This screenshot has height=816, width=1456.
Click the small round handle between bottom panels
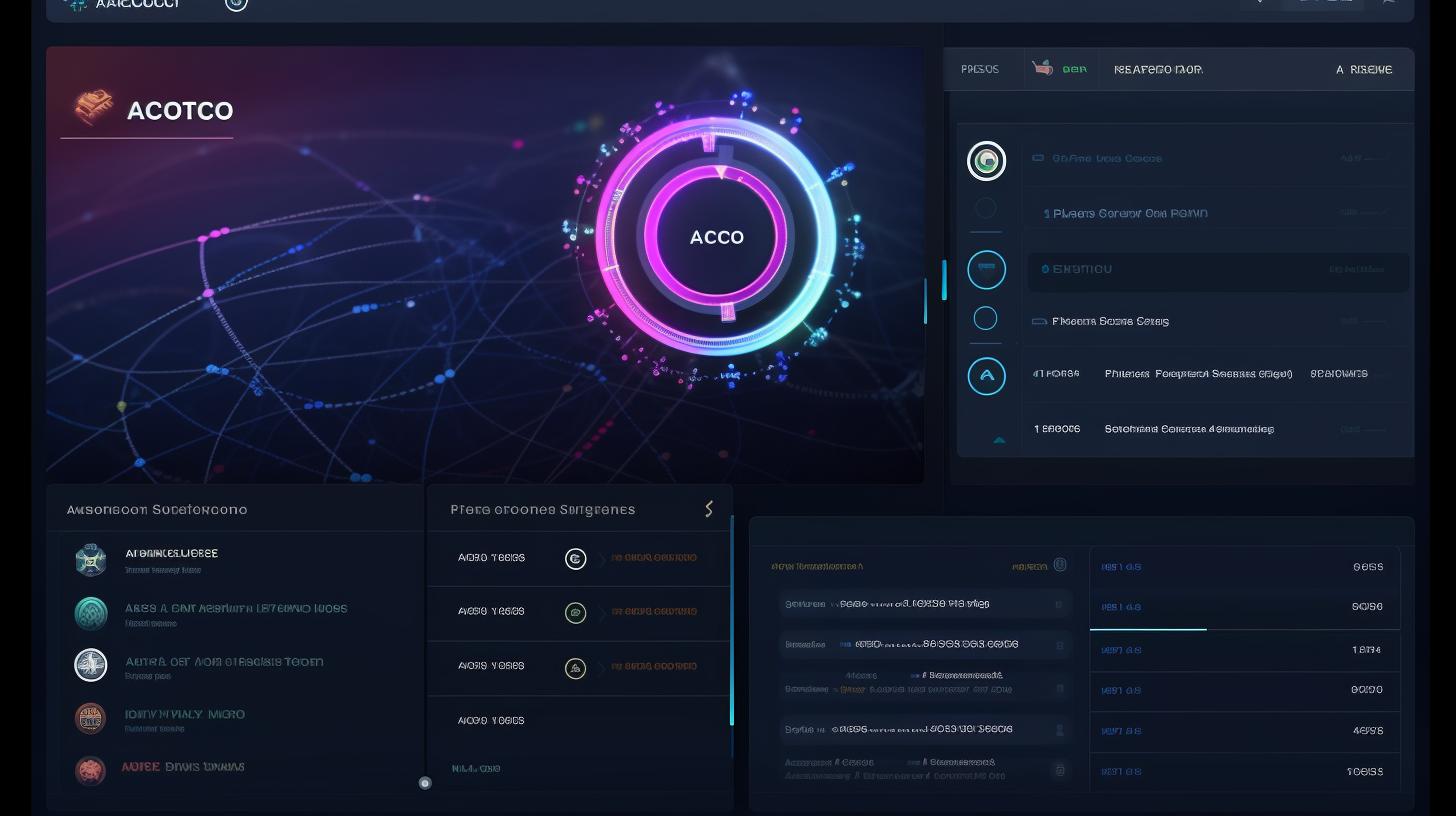(x=425, y=783)
